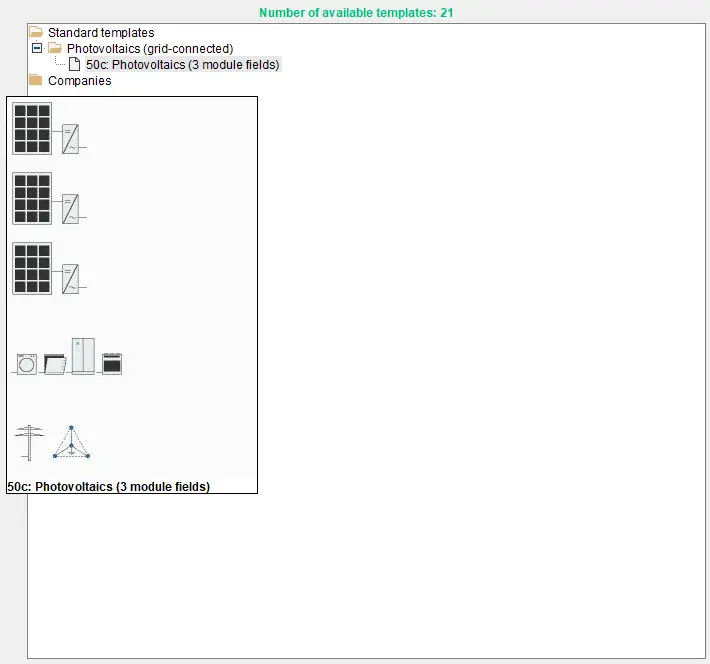Viewport: 710px width, 664px height.
Task: Collapse the Photovoltaics (grid-connected) folder
Action: pyautogui.click(x=37, y=48)
